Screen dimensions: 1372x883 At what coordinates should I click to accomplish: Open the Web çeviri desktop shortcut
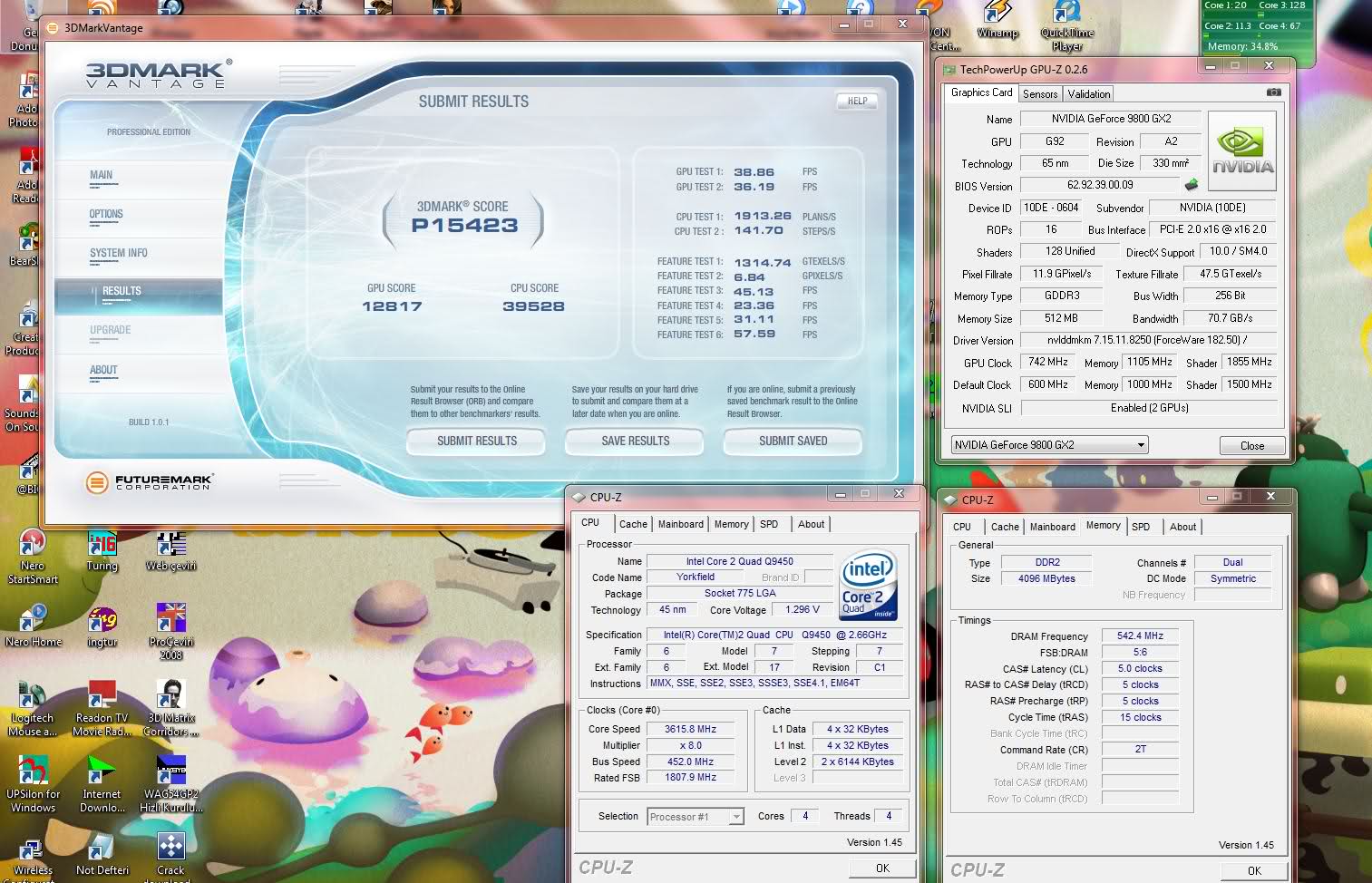170,551
